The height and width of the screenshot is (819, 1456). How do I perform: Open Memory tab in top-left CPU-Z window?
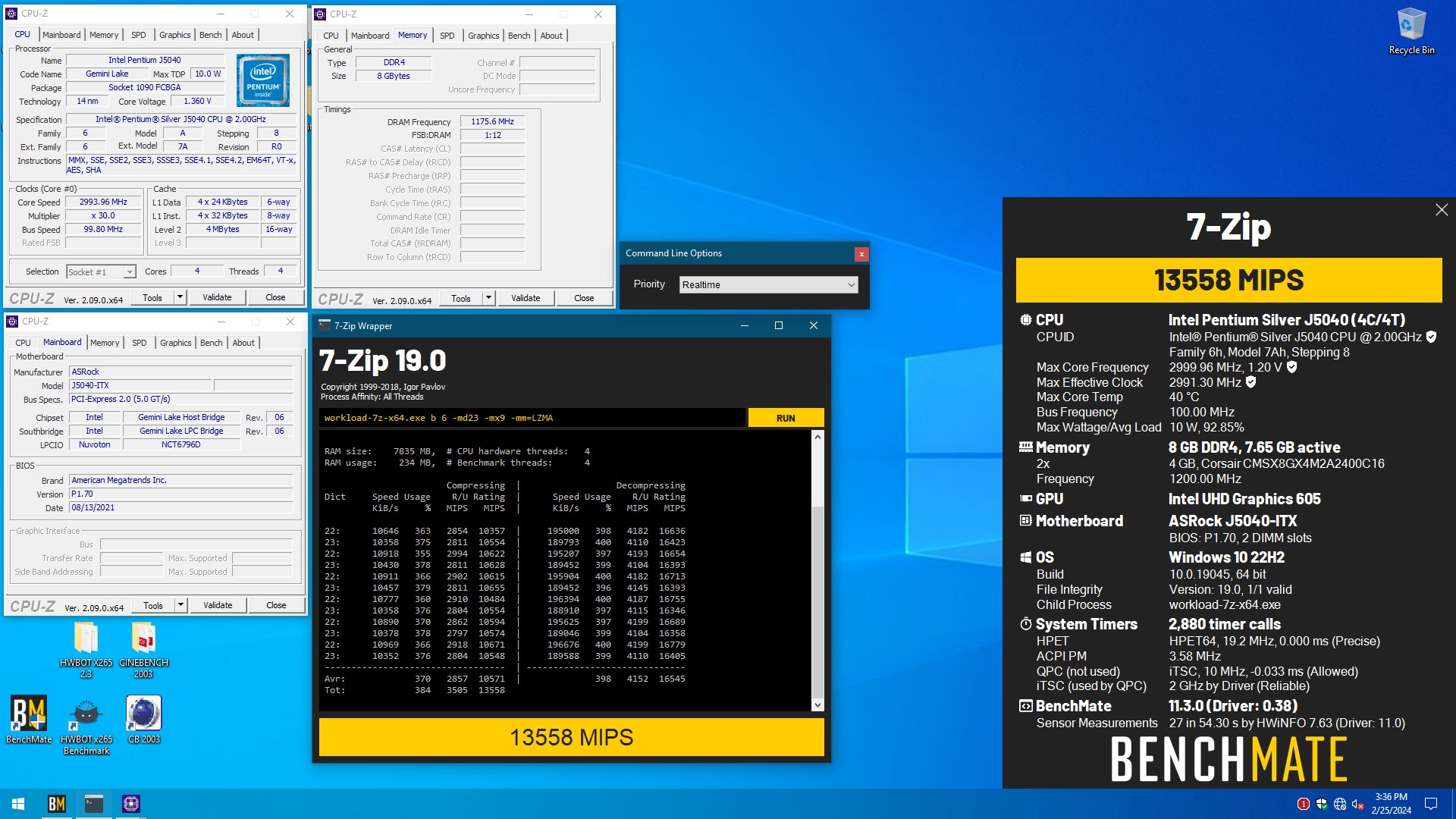coord(104,35)
